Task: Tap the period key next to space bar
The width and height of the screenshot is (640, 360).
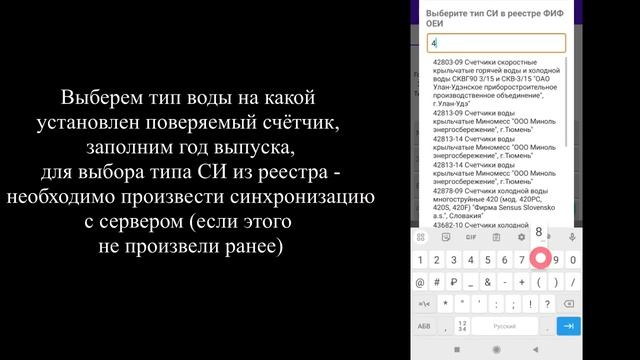Action: point(547,326)
